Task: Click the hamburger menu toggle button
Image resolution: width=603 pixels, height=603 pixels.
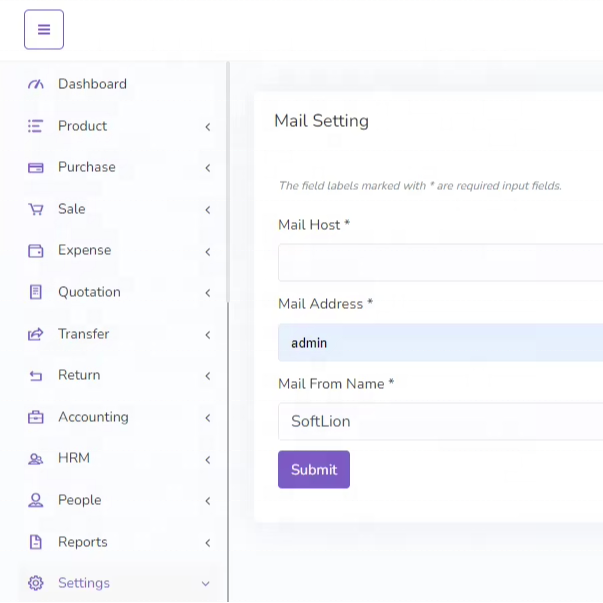Action: pyautogui.click(x=44, y=30)
